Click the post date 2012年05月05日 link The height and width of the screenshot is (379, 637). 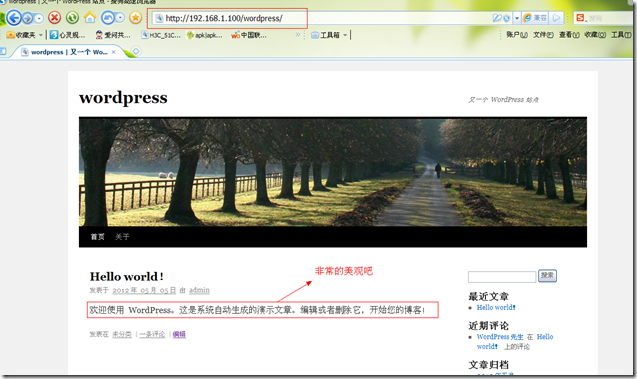click(144, 290)
